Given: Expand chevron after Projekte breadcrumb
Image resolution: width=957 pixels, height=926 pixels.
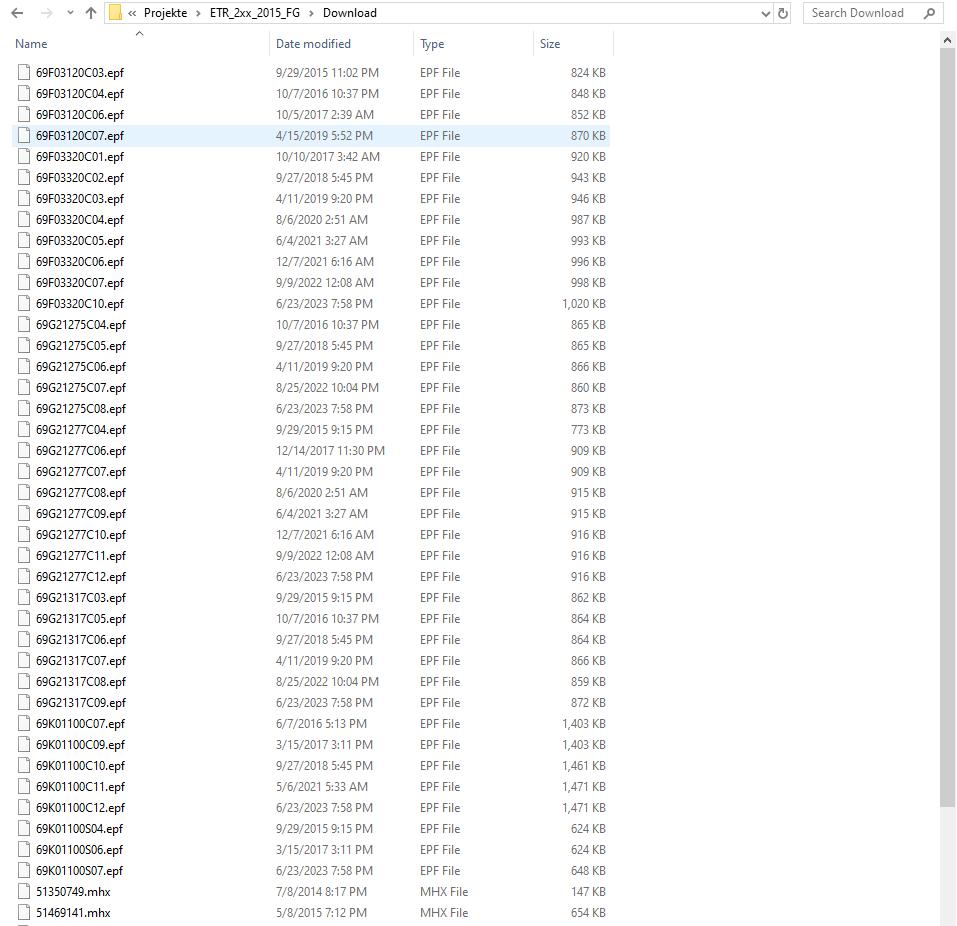Looking at the screenshot, I should 198,13.
